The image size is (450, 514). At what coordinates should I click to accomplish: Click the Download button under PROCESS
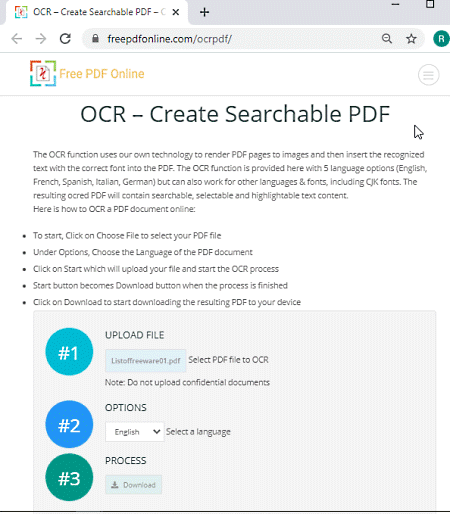[134, 485]
